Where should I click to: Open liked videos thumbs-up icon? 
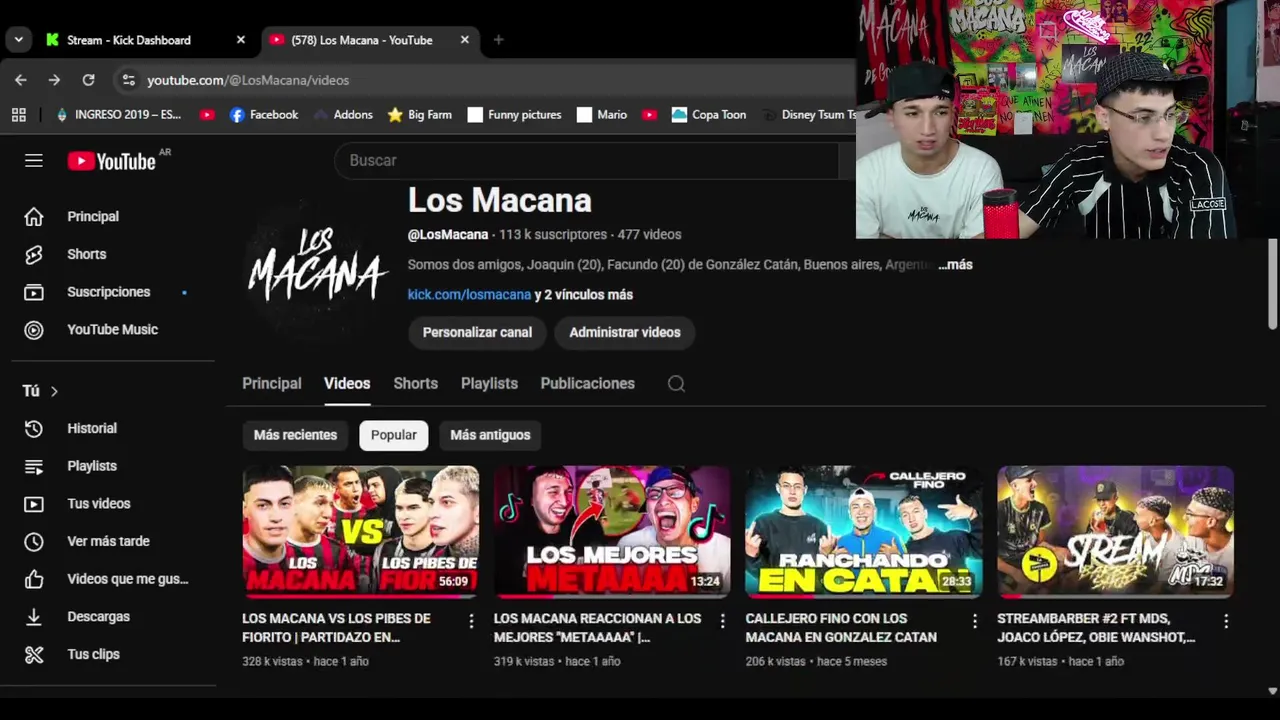pos(34,579)
